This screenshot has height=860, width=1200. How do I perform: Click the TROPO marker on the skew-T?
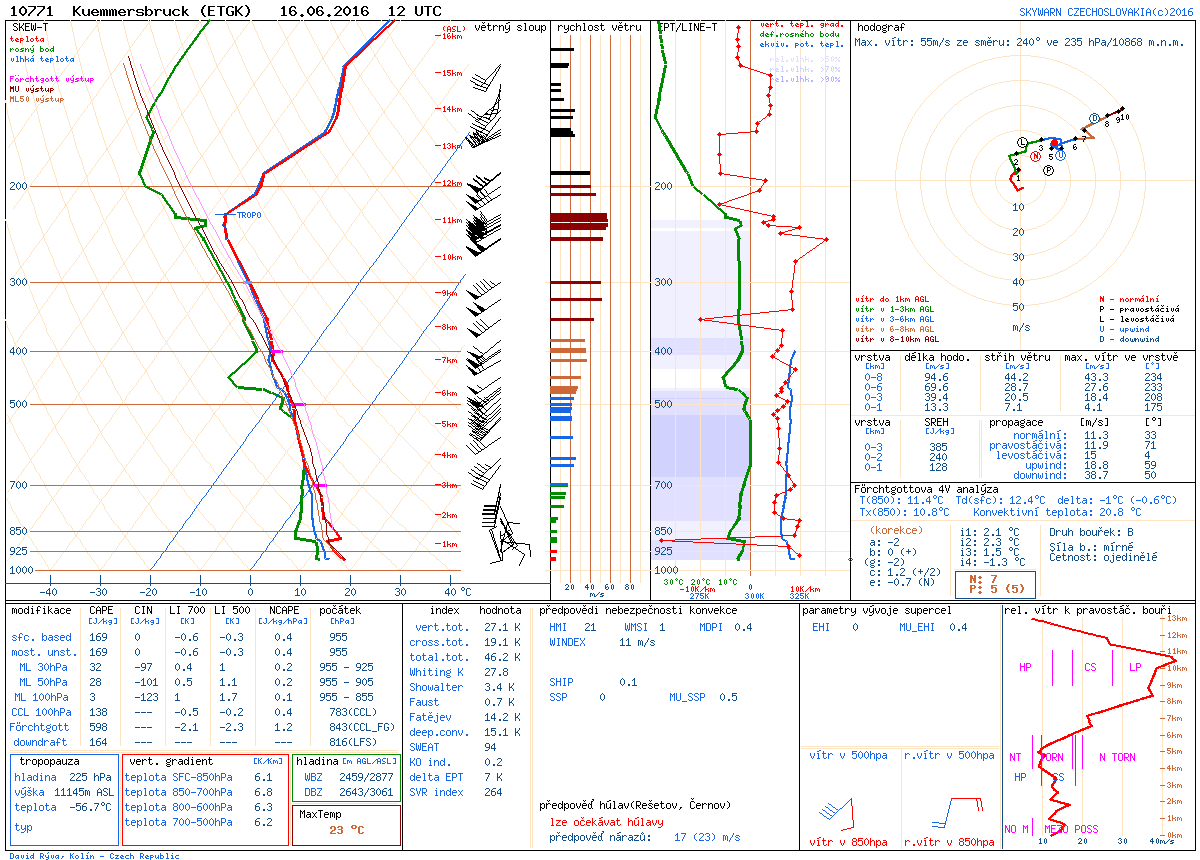click(246, 215)
